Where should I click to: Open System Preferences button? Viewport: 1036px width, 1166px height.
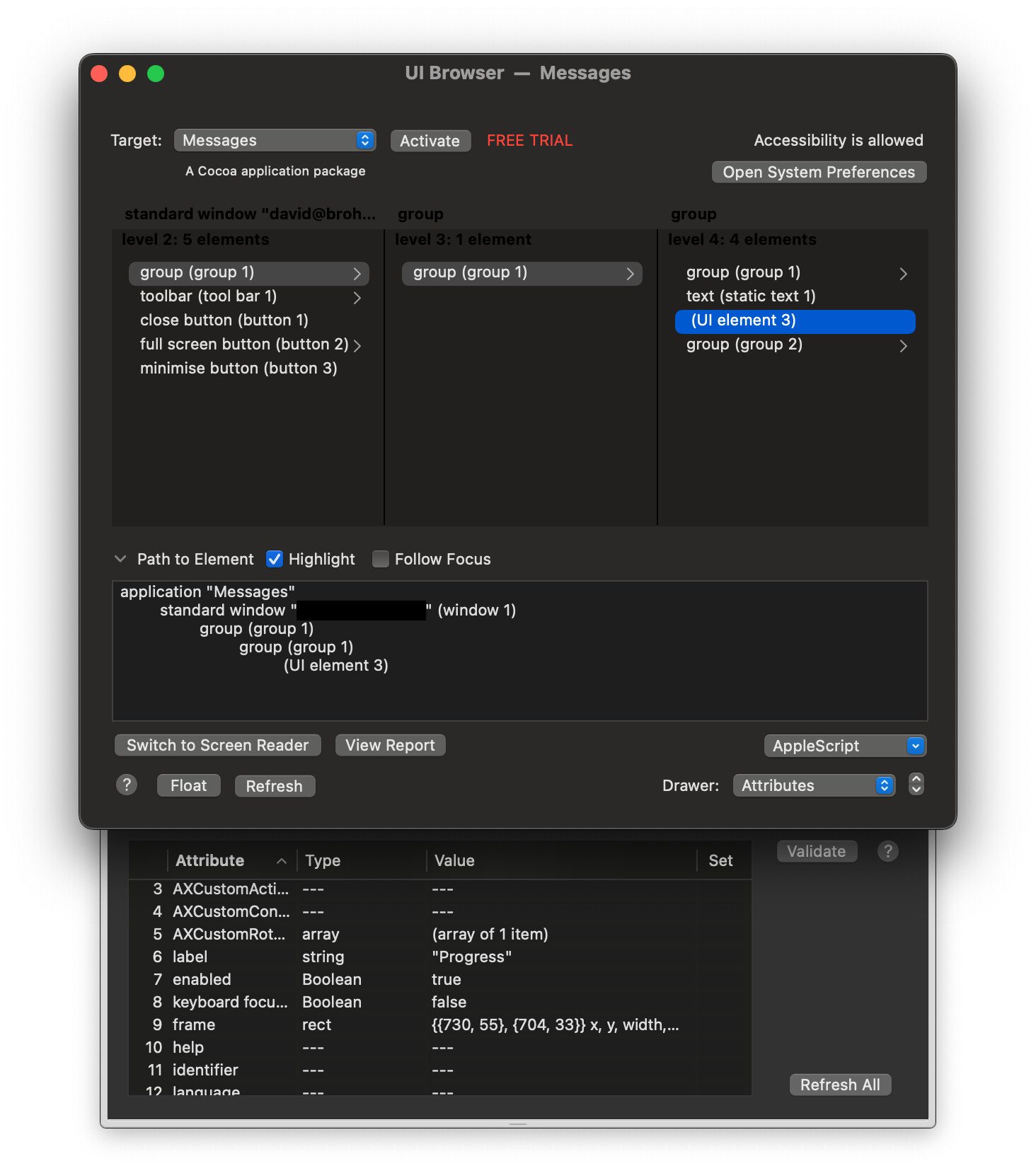[819, 172]
